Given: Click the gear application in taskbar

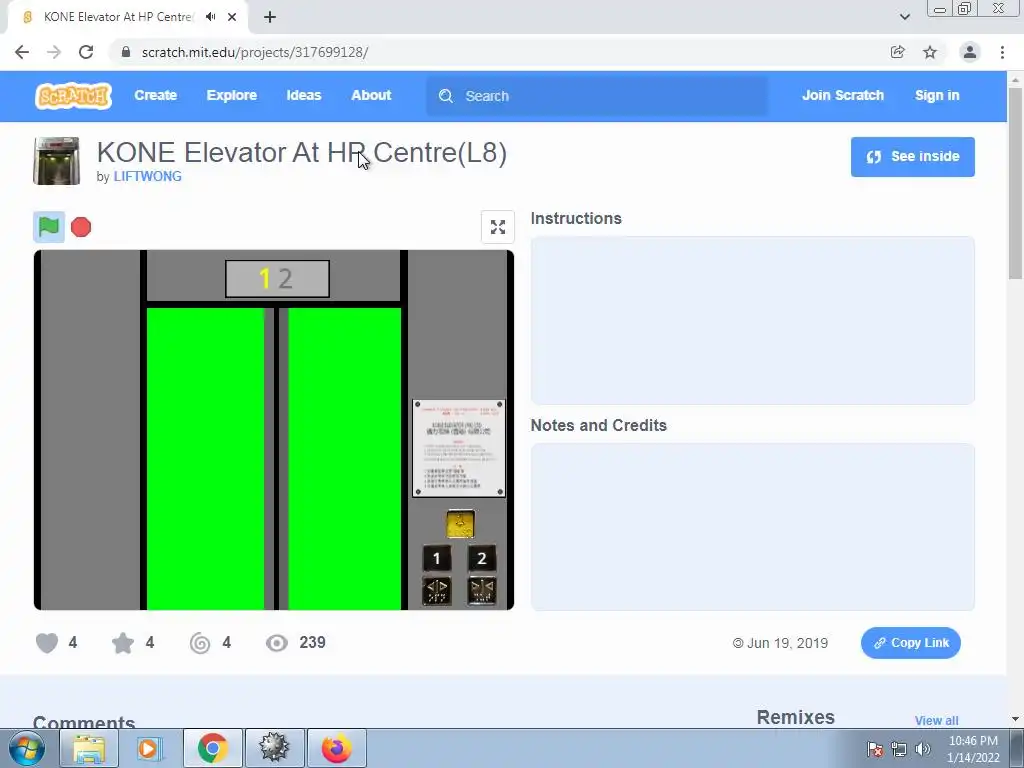Looking at the screenshot, I should click(x=274, y=748).
